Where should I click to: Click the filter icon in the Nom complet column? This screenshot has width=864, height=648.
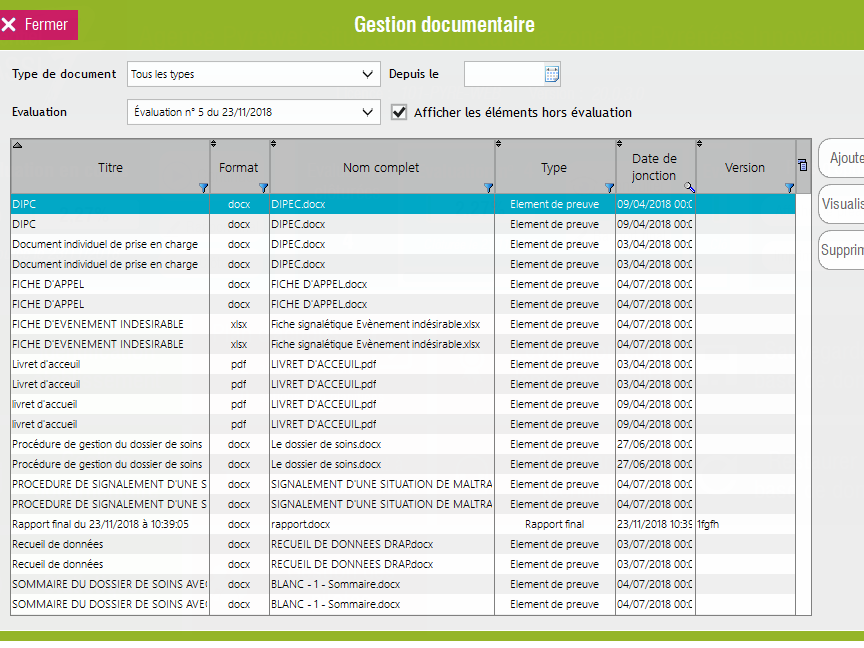pyautogui.click(x=488, y=188)
